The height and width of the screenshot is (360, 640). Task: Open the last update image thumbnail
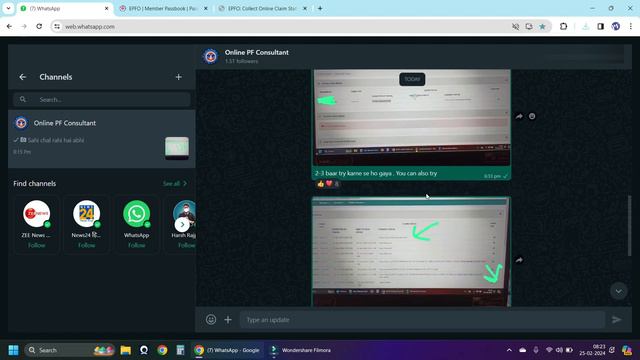point(177,147)
